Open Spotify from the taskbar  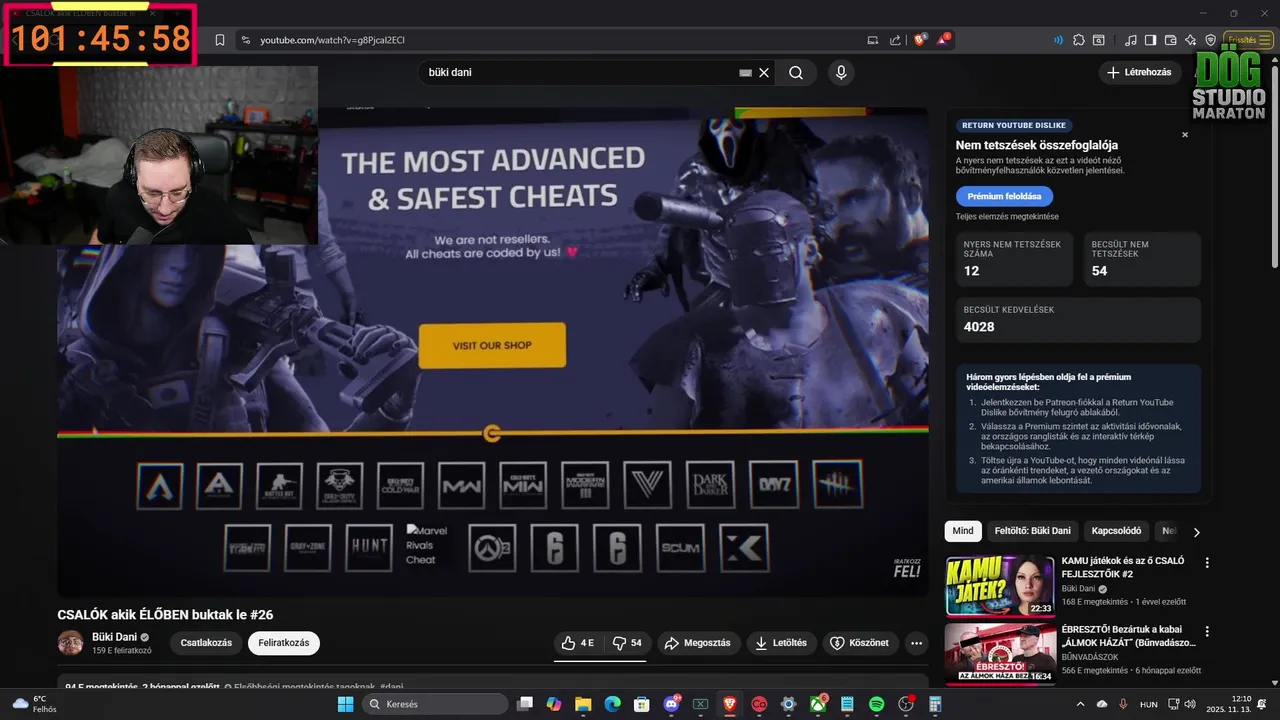tap(877, 704)
